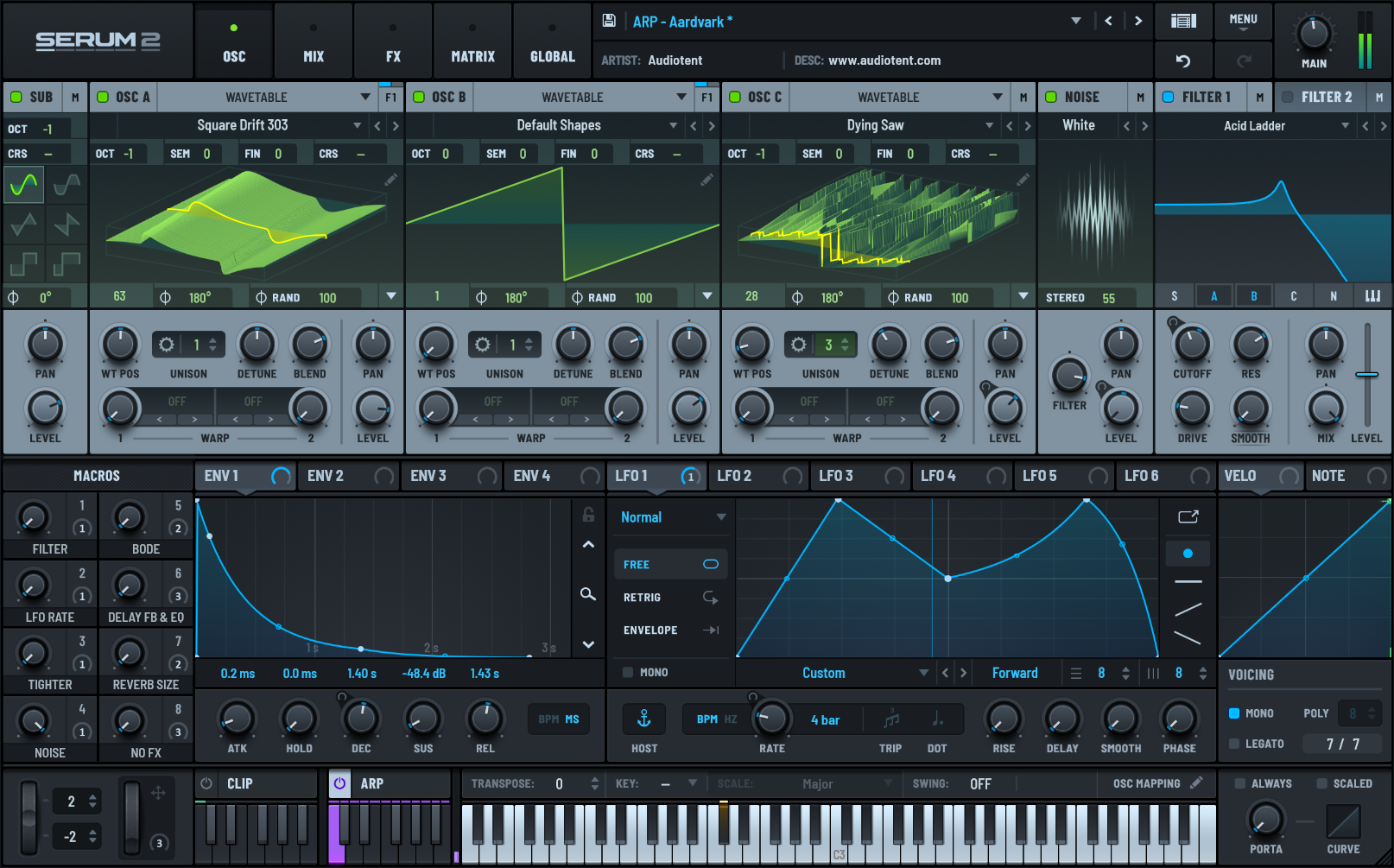The height and width of the screenshot is (868, 1394).
Task: Enable the LEGATO checkbox
Action: 1234,744
